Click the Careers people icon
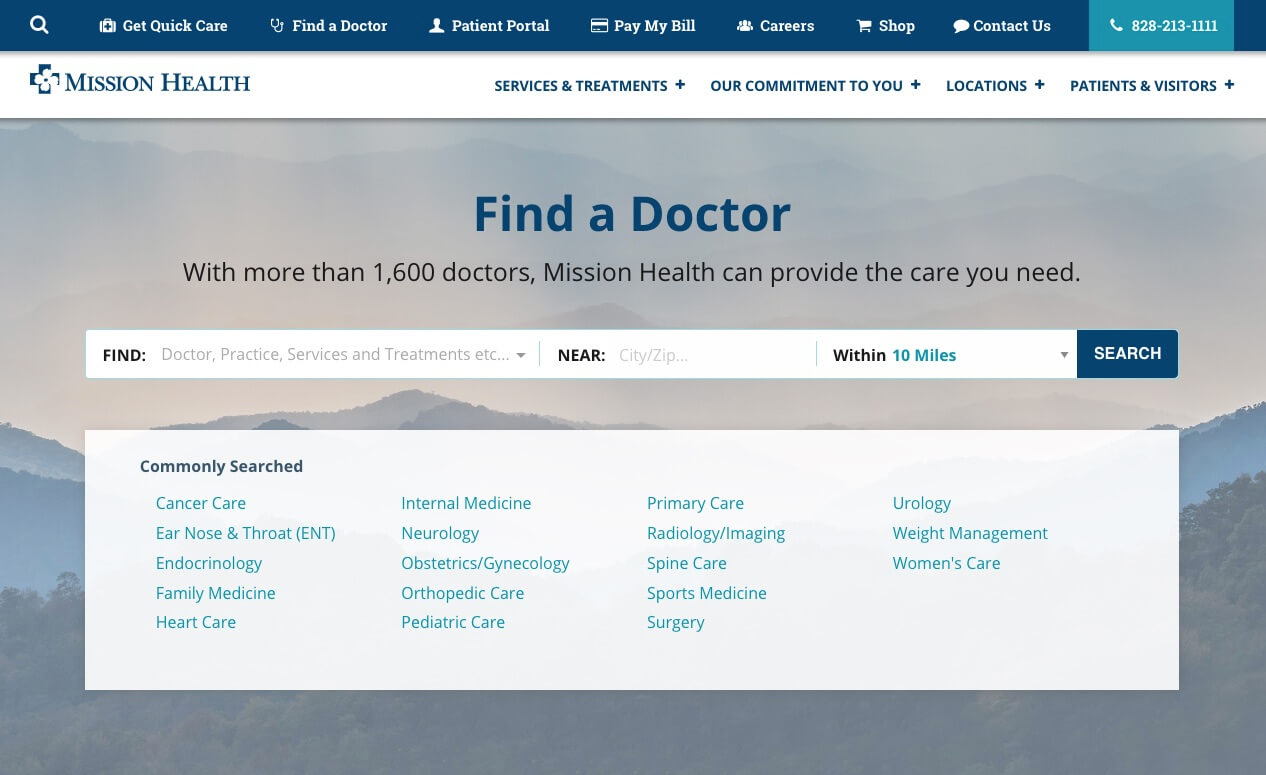Viewport: 1266px width, 775px height. pos(745,26)
